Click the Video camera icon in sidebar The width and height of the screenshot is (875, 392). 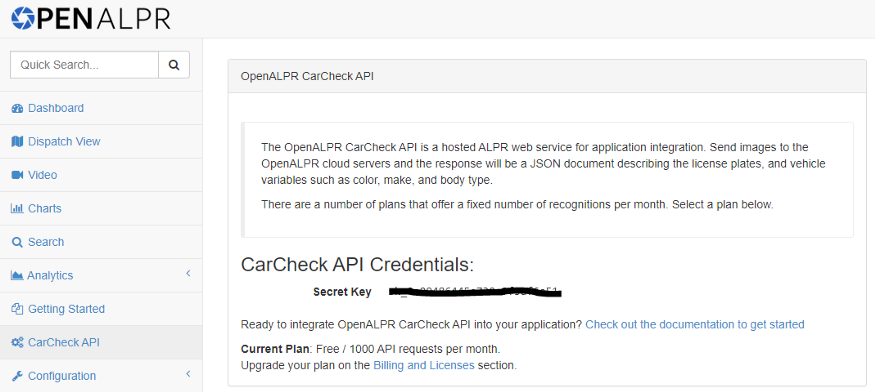tap(17, 175)
